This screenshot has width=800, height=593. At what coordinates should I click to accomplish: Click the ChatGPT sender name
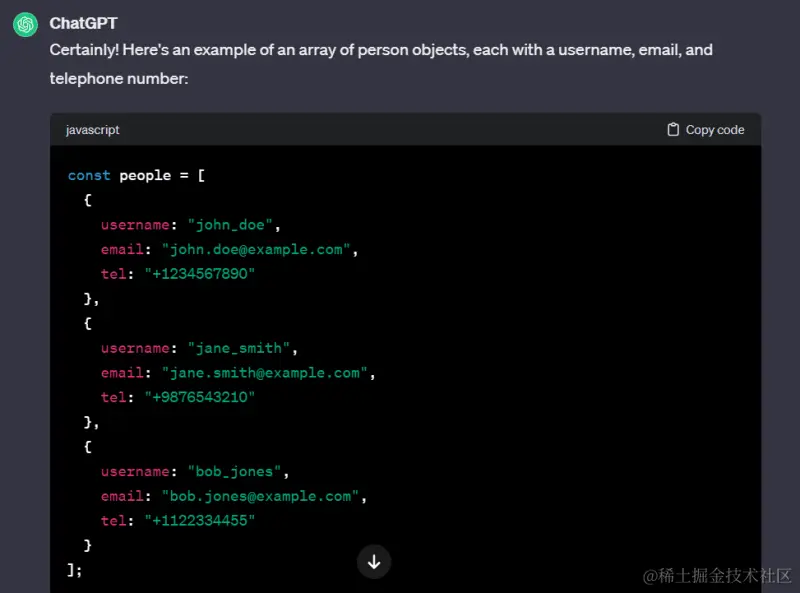pyautogui.click(x=83, y=23)
